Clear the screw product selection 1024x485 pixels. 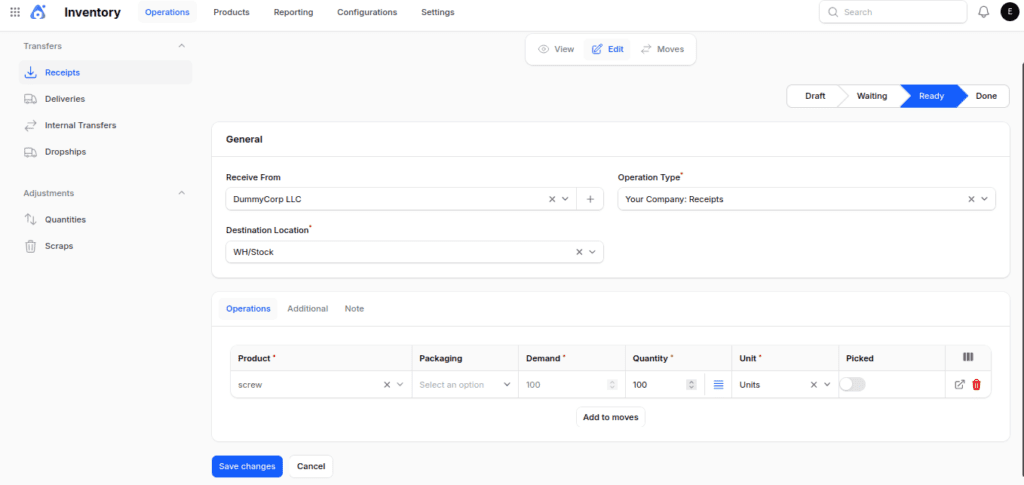(387, 385)
